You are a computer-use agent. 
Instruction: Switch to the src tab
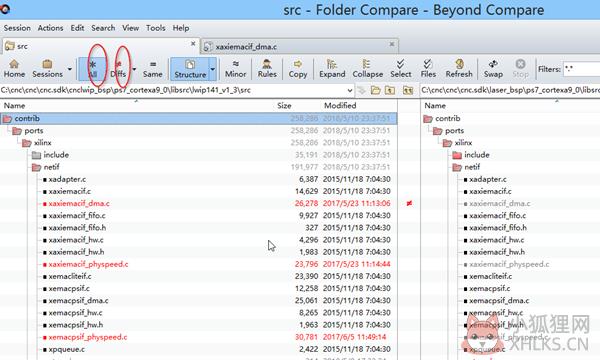(101, 46)
